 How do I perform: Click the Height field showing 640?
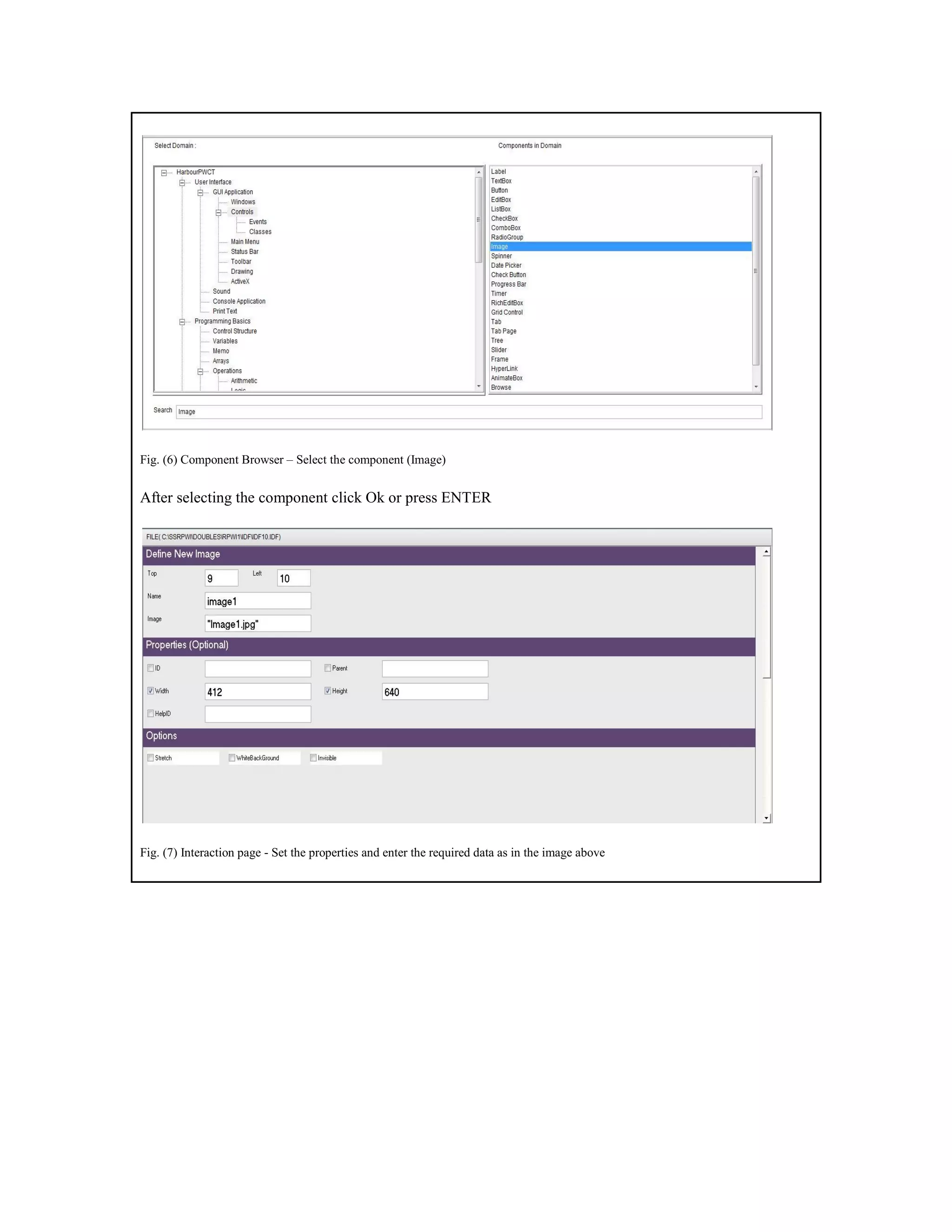[x=435, y=692]
